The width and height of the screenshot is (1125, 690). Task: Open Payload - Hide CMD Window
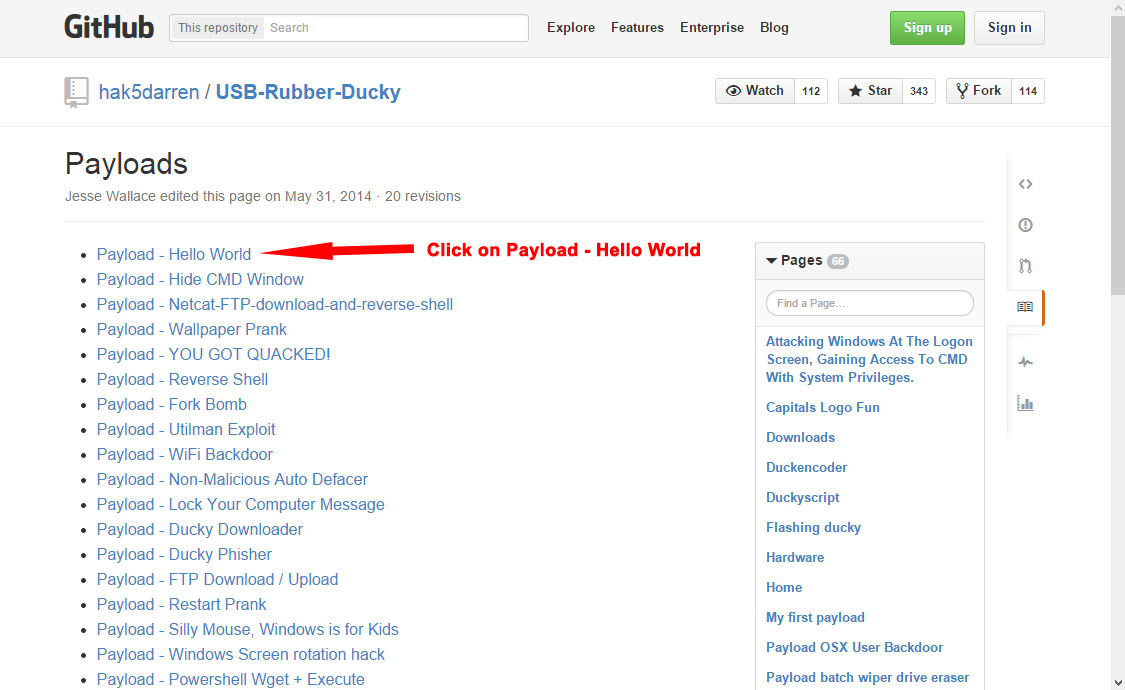200,280
